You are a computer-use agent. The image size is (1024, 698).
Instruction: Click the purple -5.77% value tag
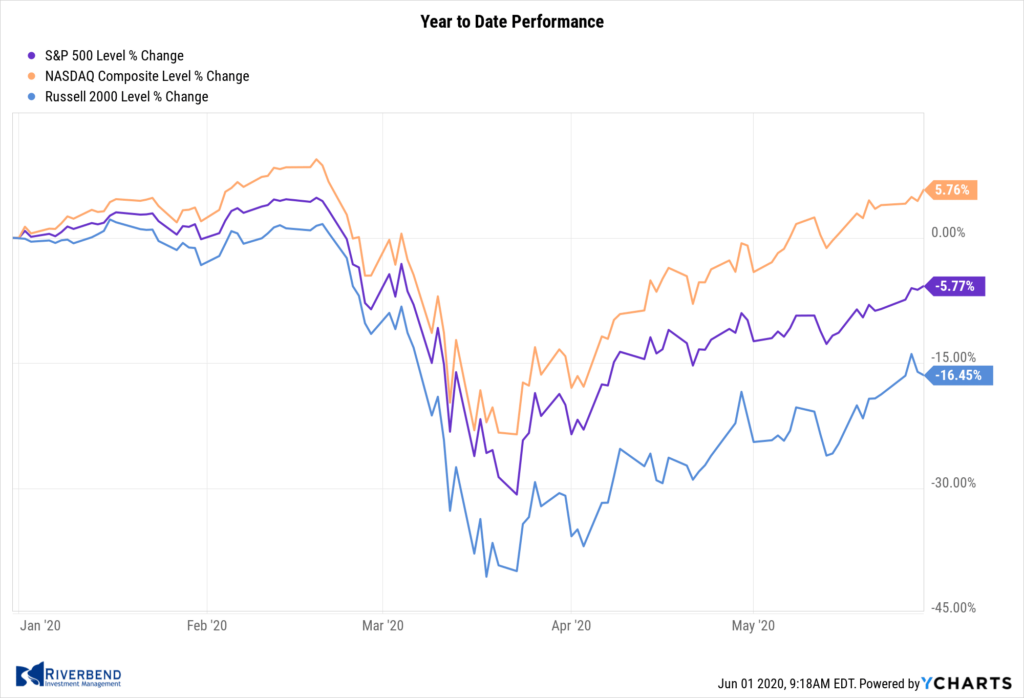(x=957, y=286)
